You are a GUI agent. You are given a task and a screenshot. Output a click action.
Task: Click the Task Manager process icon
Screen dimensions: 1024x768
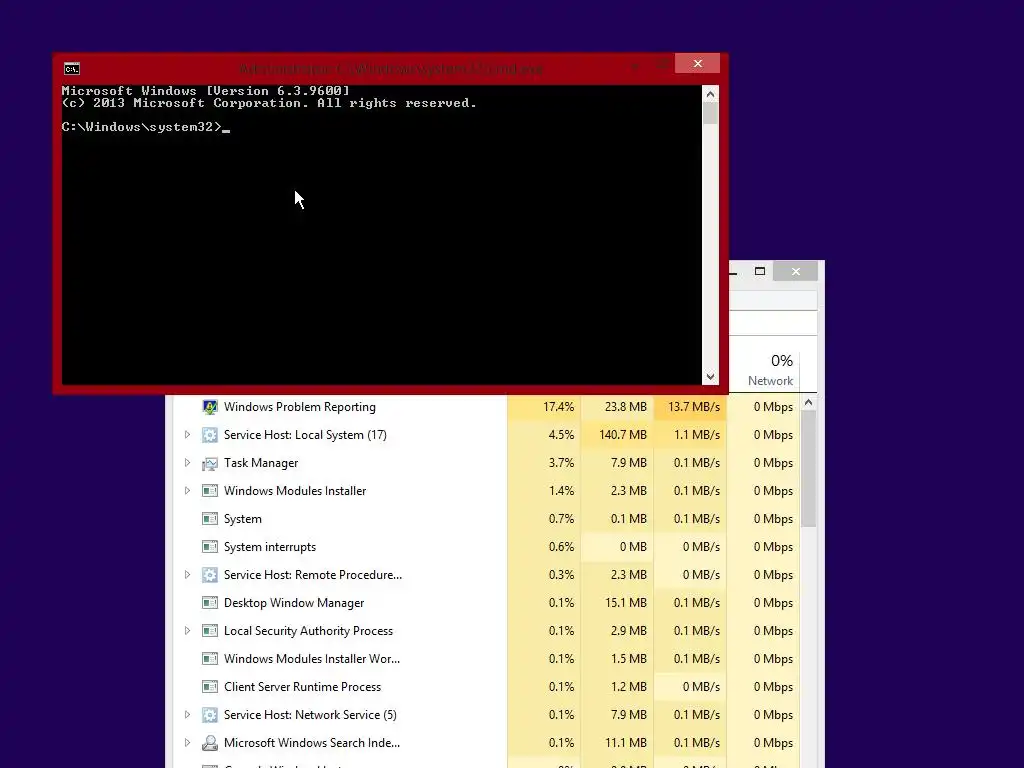point(210,463)
